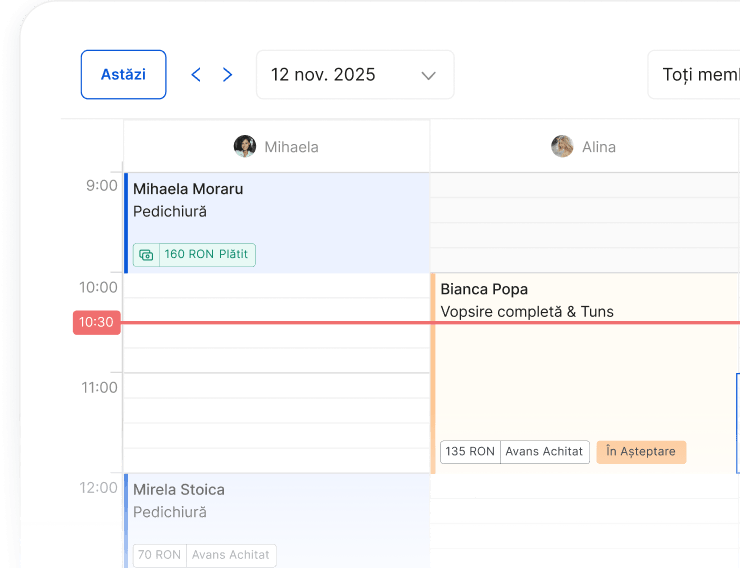Click the Astăzi button

pyautogui.click(x=123, y=75)
